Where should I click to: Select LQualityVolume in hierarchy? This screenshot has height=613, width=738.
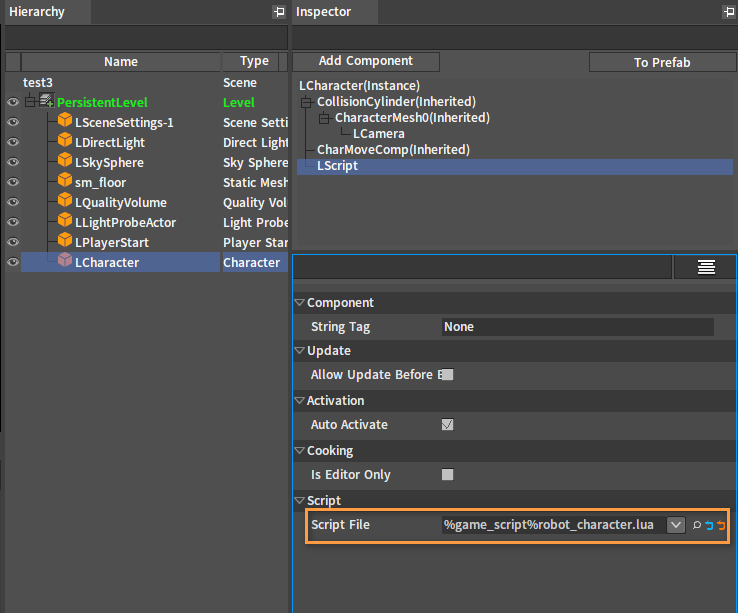(120, 202)
